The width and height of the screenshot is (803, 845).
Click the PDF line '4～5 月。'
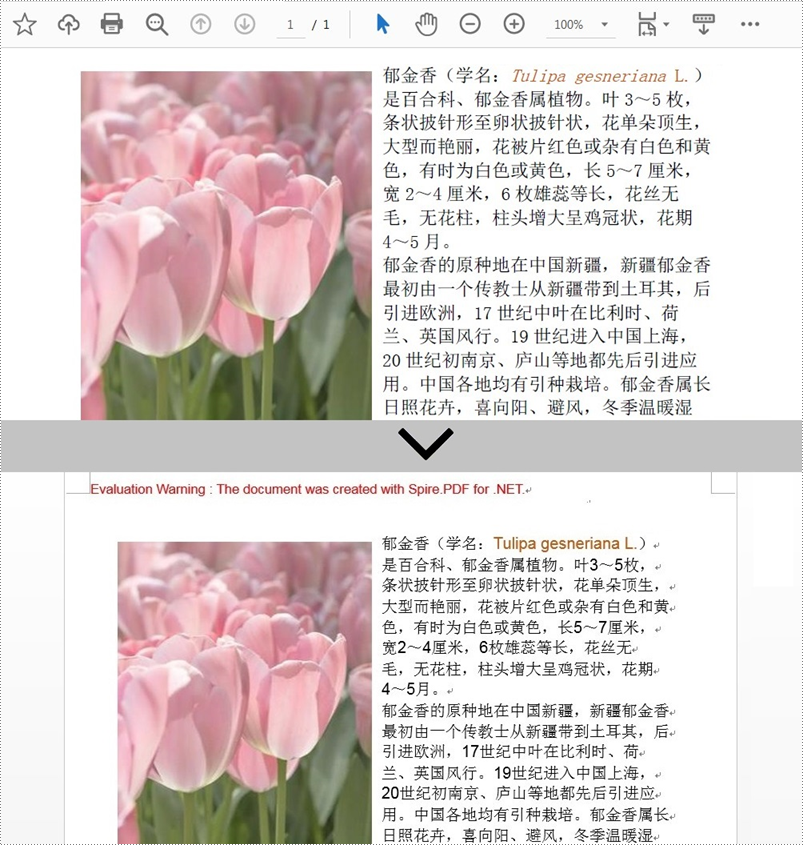[418, 241]
